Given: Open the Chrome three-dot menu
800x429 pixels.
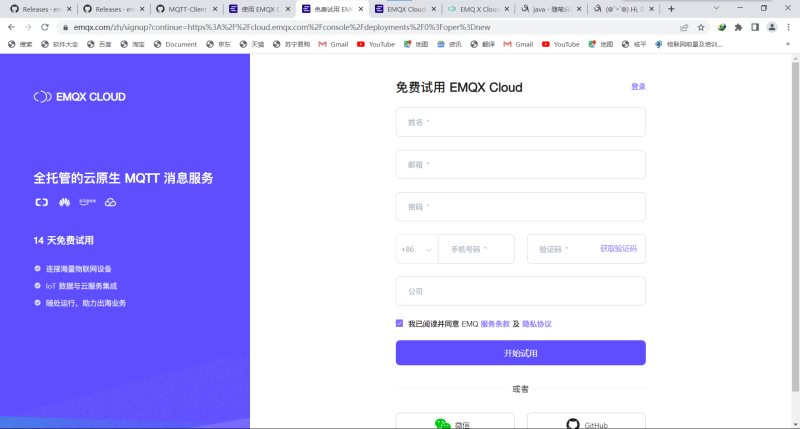Looking at the screenshot, I should [x=788, y=27].
